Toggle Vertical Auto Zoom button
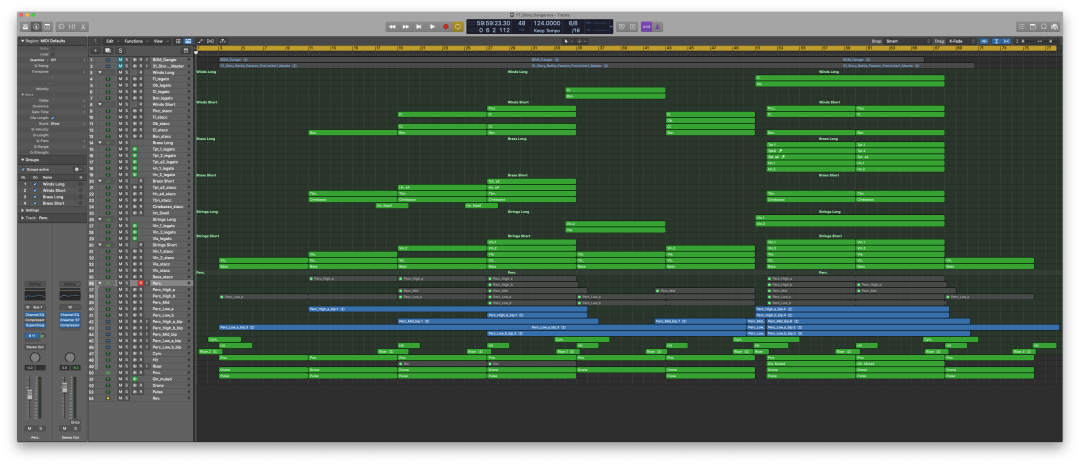Screen dimensions: 1080x465 996,41
